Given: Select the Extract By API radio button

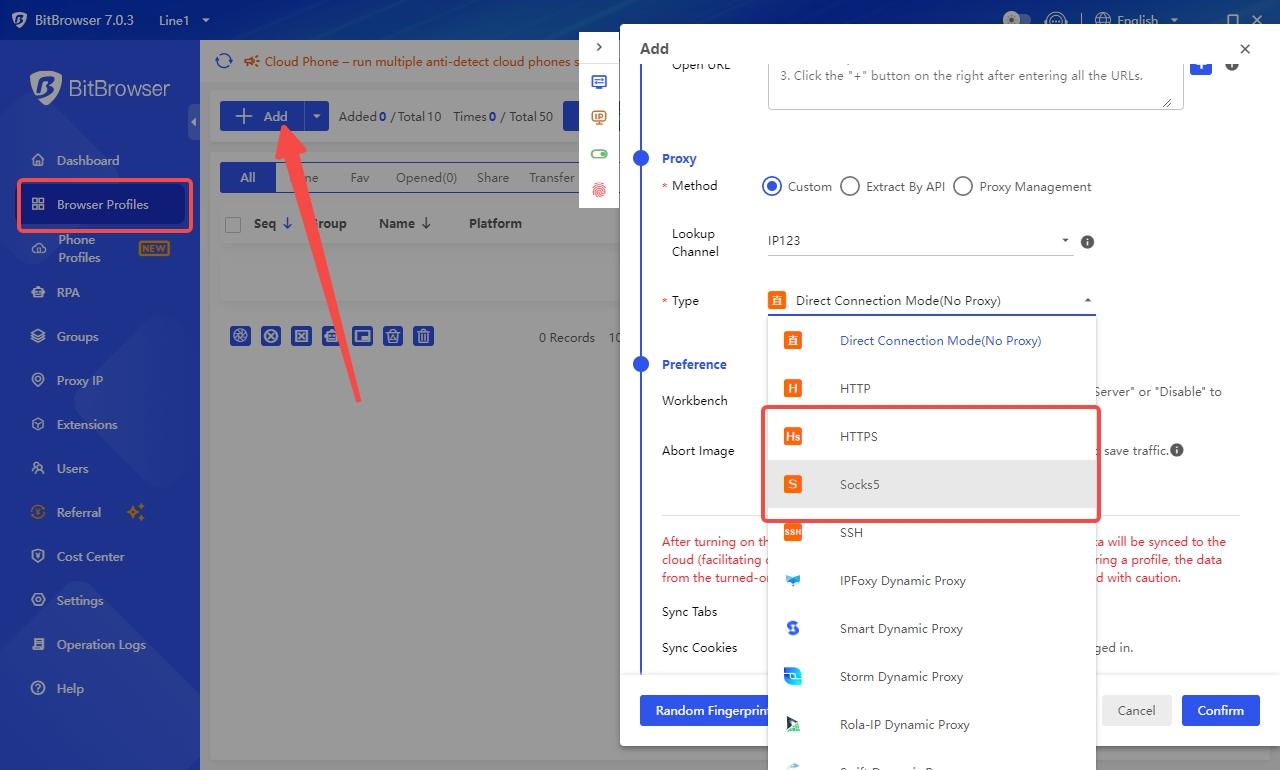Looking at the screenshot, I should [850, 186].
